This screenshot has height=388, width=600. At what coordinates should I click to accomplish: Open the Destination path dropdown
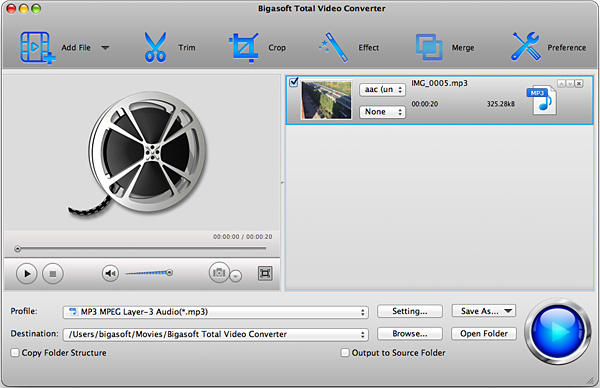click(215, 334)
